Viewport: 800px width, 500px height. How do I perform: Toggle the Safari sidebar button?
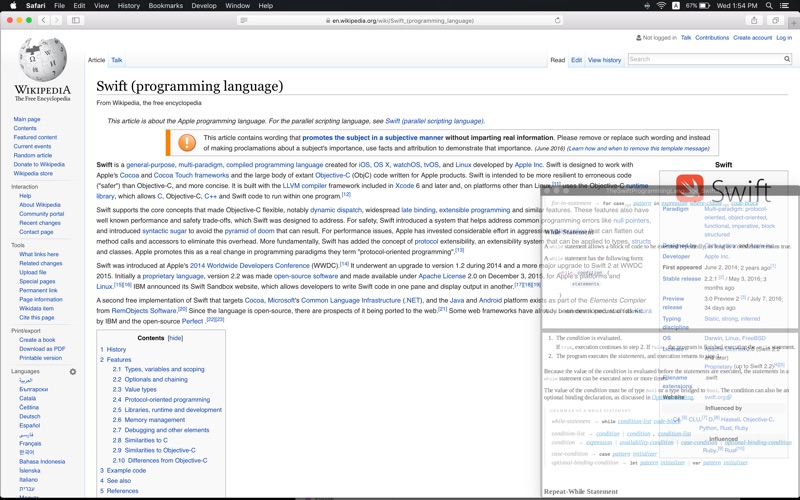[x=76, y=20]
